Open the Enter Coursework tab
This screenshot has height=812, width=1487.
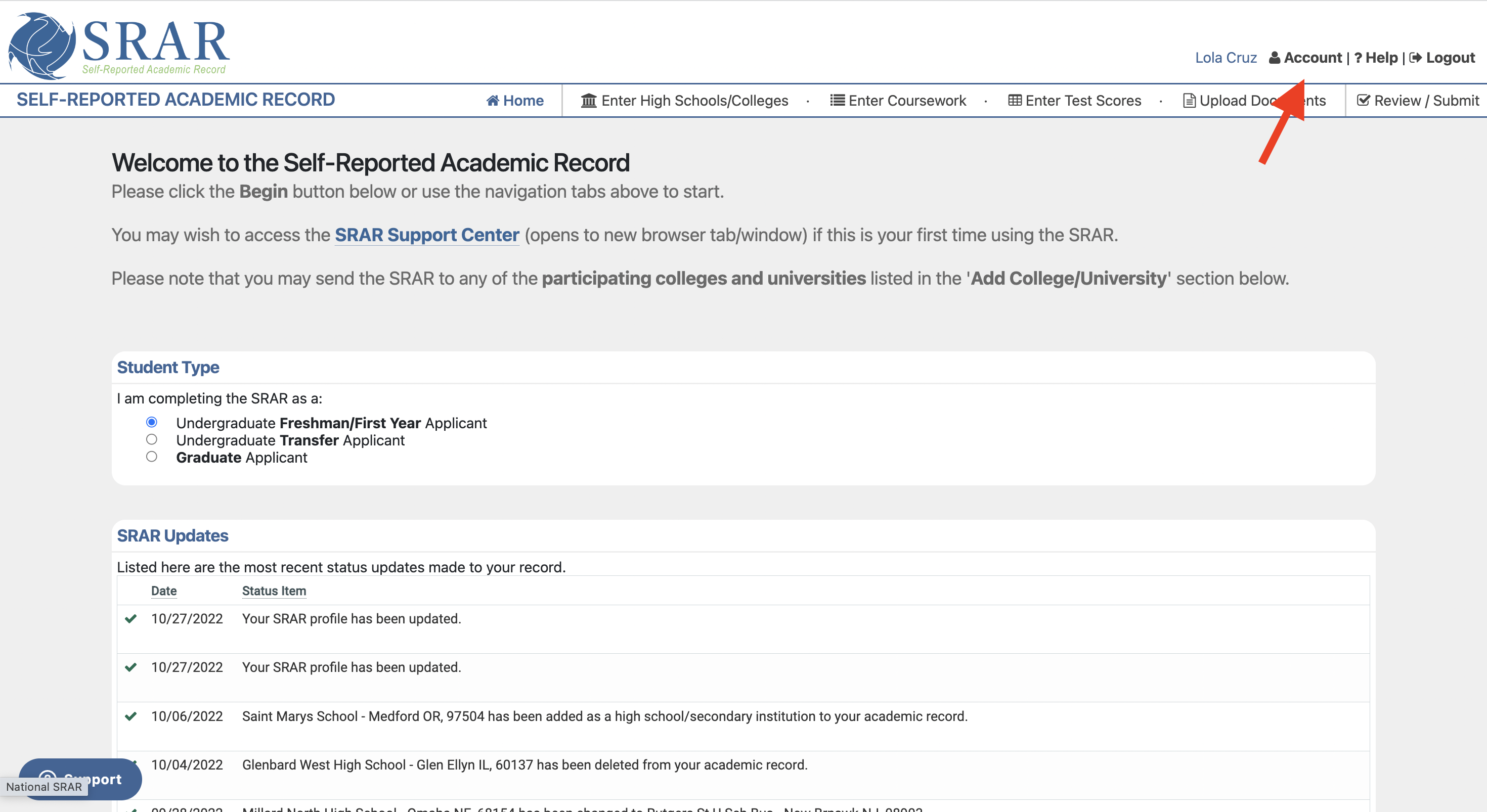click(906, 101)
